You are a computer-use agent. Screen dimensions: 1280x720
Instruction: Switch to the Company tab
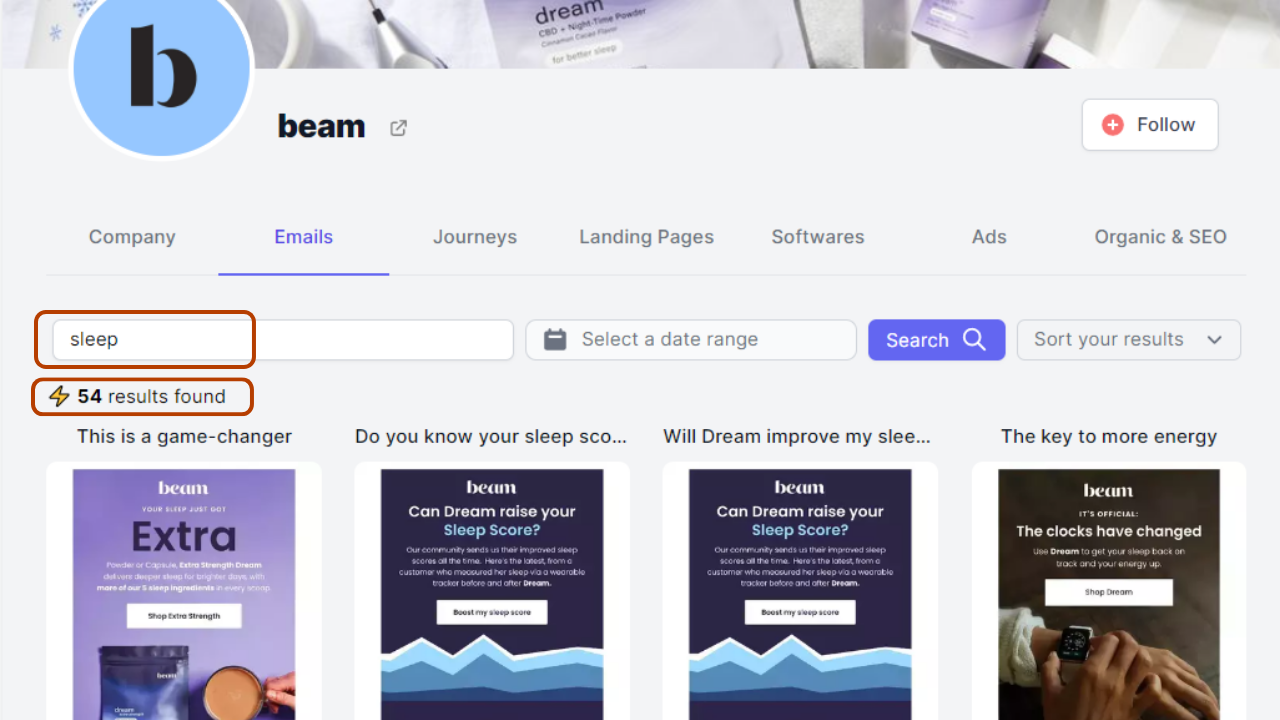(x=132, y=237)
